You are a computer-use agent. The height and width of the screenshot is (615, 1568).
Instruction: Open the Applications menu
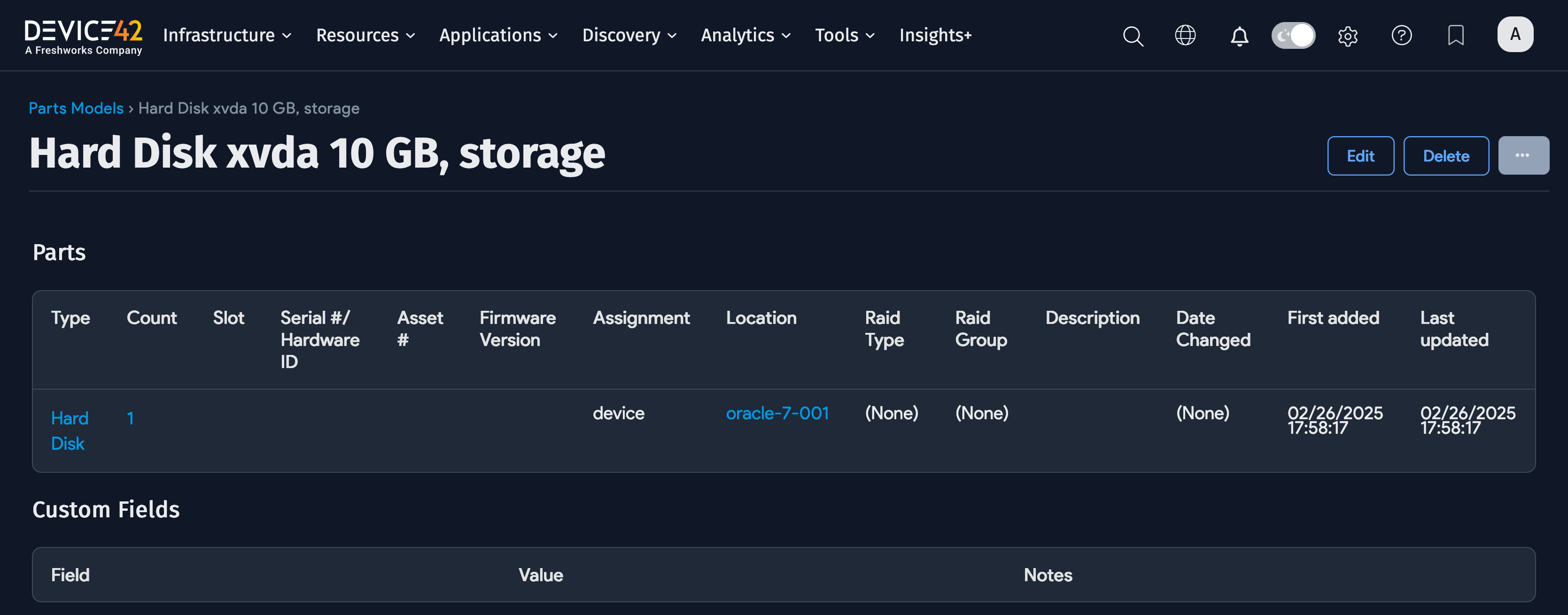[x=498, y=35]
